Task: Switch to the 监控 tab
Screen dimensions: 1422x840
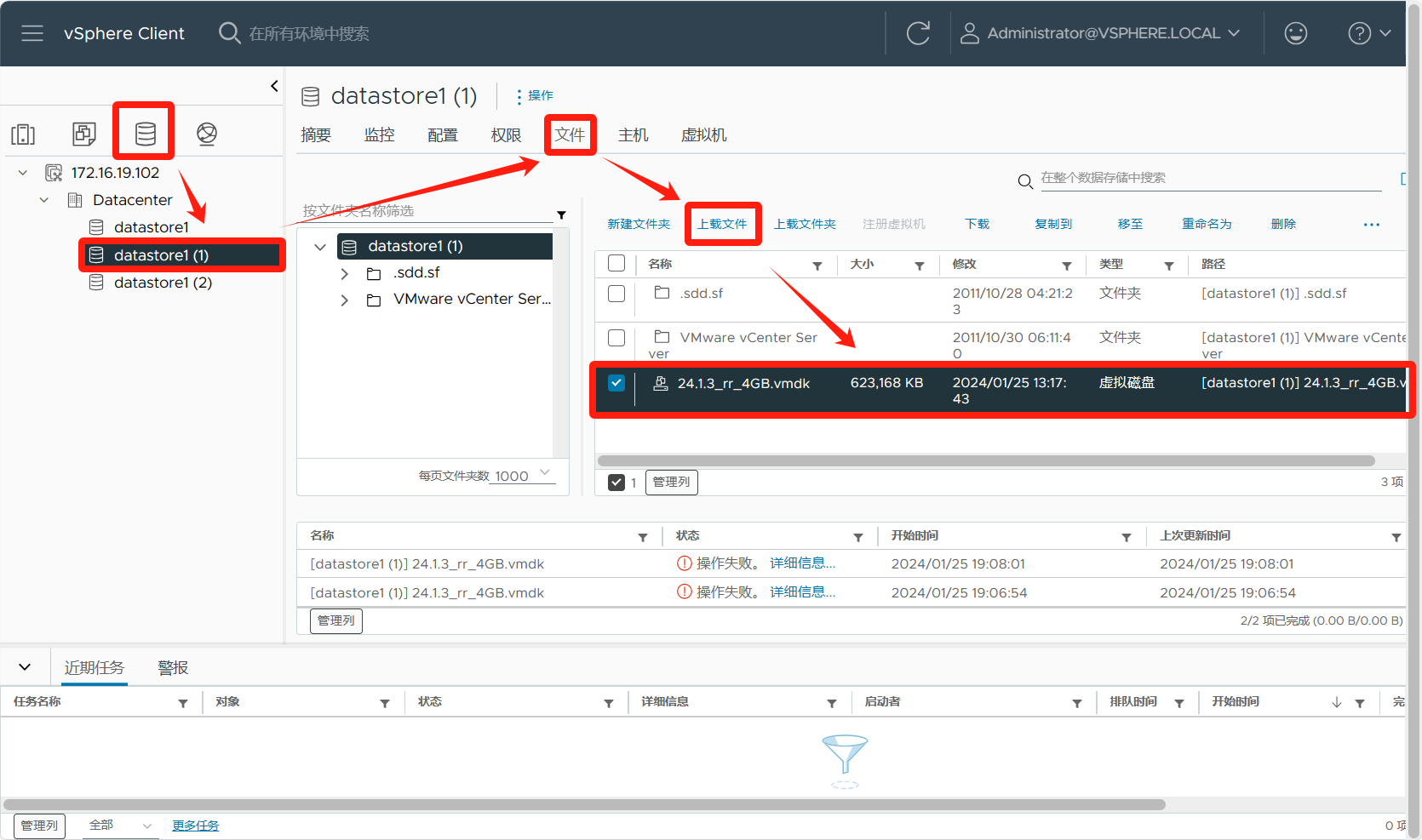Action: [x=379, y=135]
